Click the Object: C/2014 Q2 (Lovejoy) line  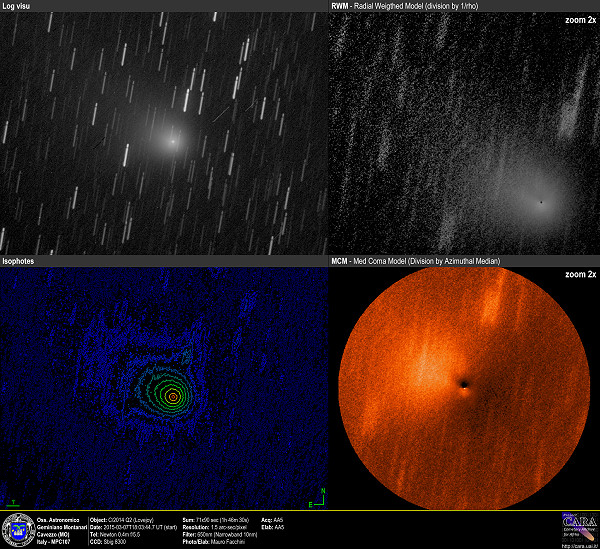122,520
